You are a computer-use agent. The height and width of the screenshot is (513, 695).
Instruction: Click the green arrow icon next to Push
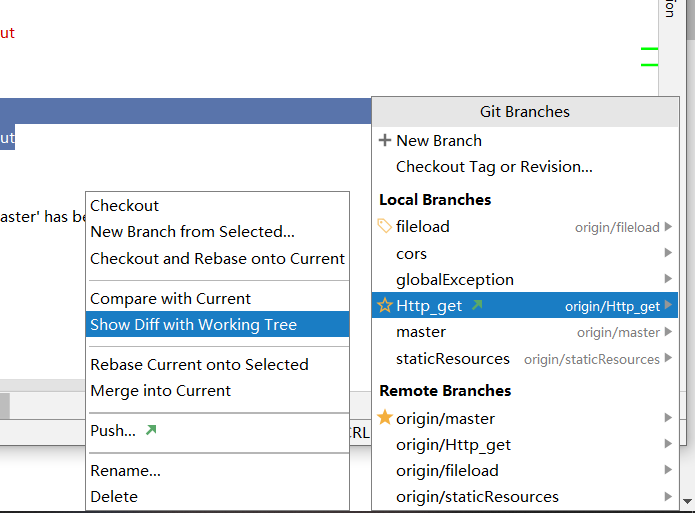click(151, 430)
